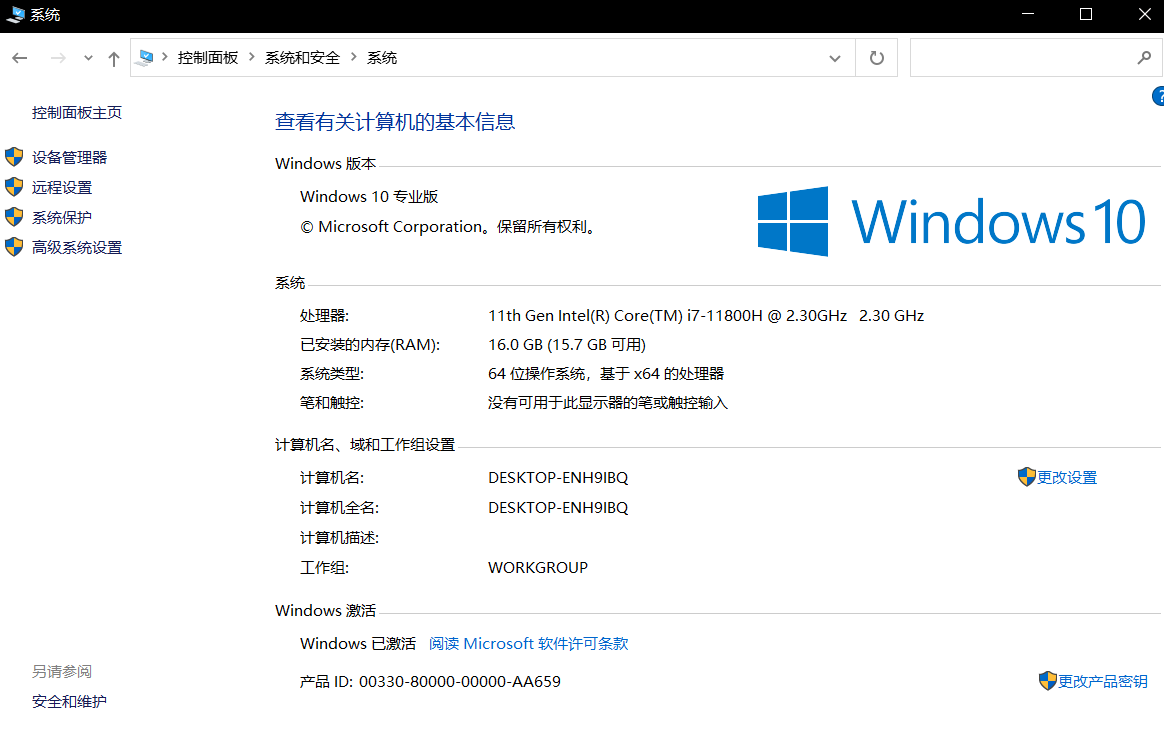Open 安全和维护 under 另请参阅
The width and height of the screenshot is (1164, 729).
pyautogui.click(x=70, y=702)
